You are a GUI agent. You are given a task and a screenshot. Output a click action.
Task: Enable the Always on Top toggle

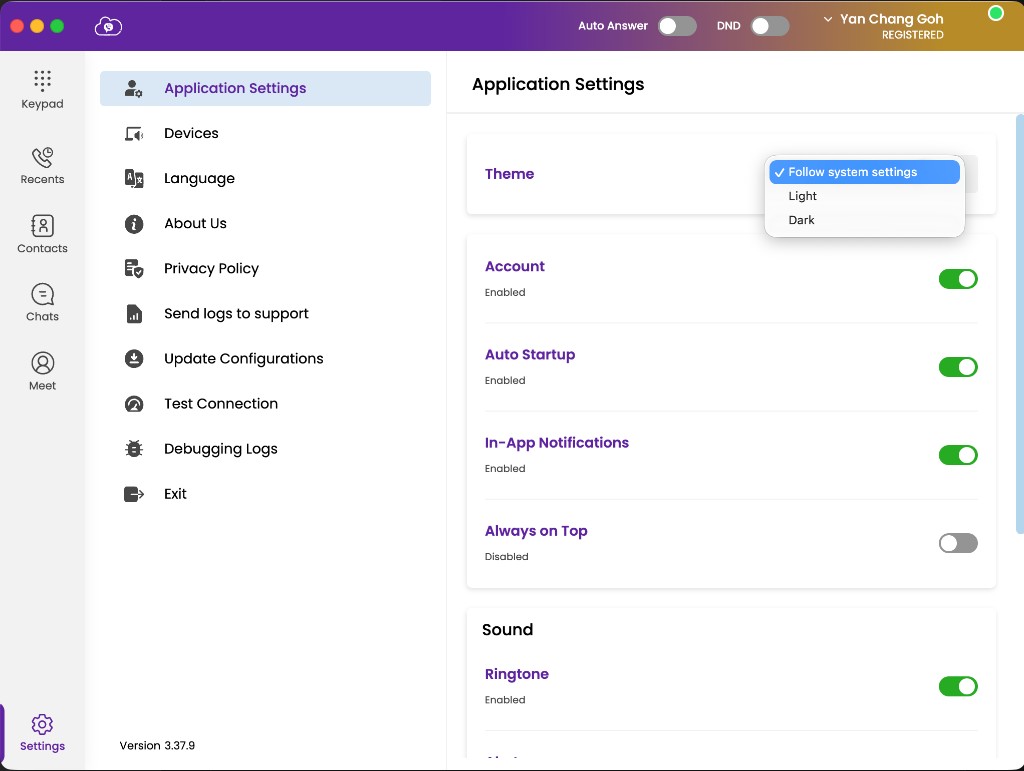tap(958, 543)
